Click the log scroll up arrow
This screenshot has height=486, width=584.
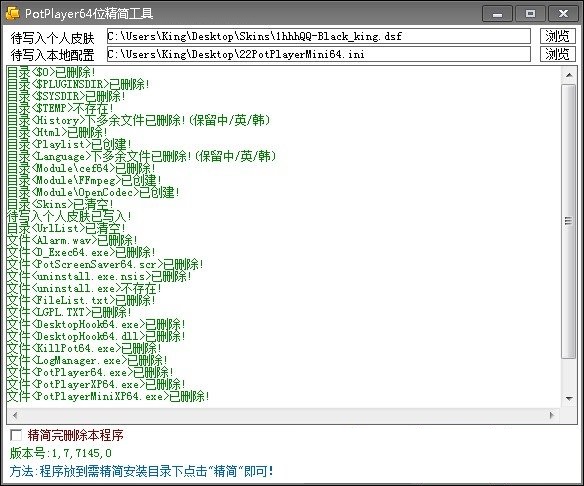coord(569,75)
